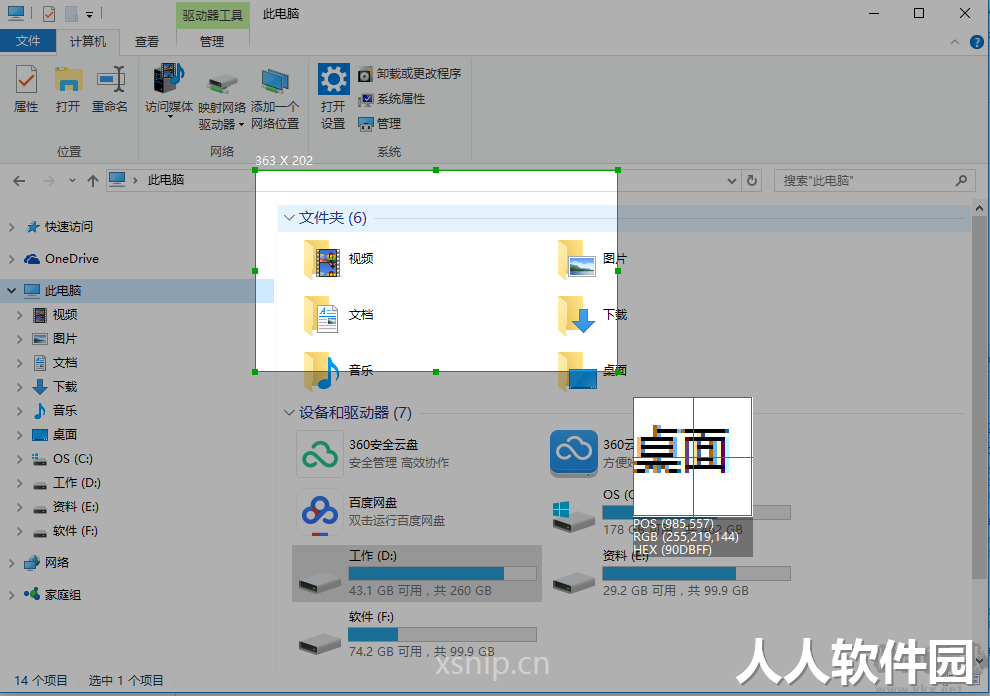Go back with the back arrow

coord(20,181)
